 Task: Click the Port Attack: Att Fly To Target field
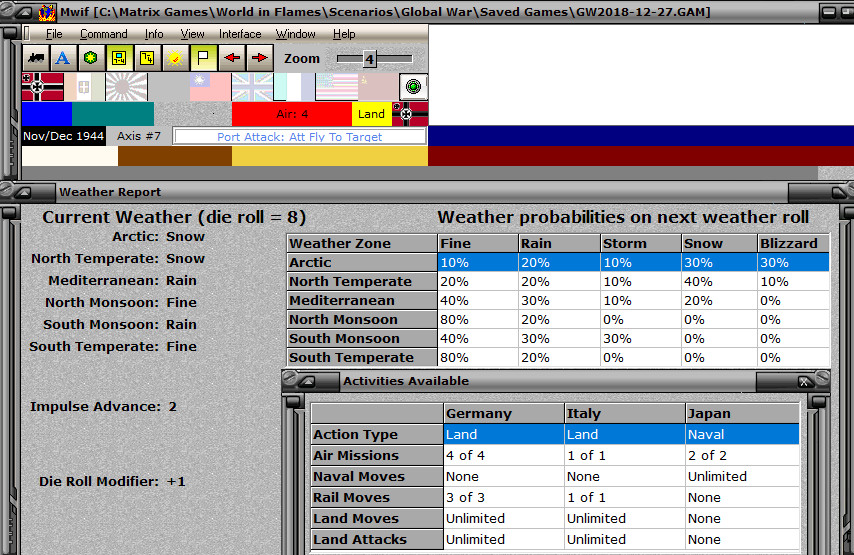[299, 137]
